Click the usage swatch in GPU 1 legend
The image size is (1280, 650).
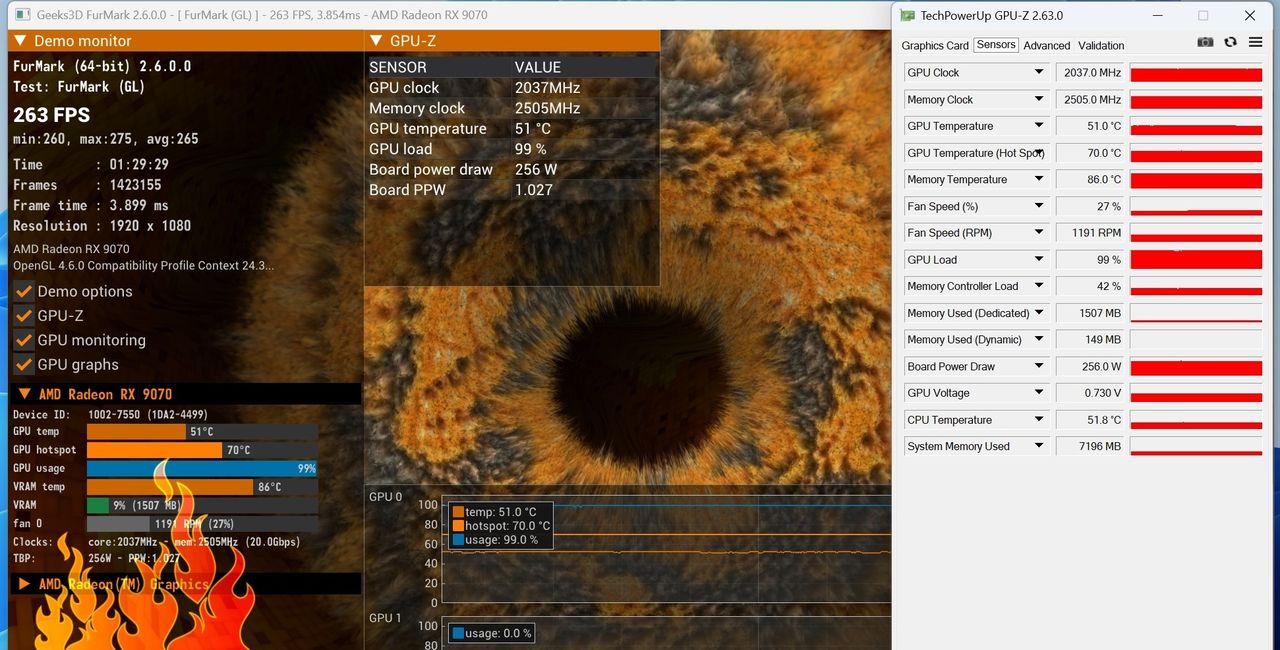coord(458,633)
